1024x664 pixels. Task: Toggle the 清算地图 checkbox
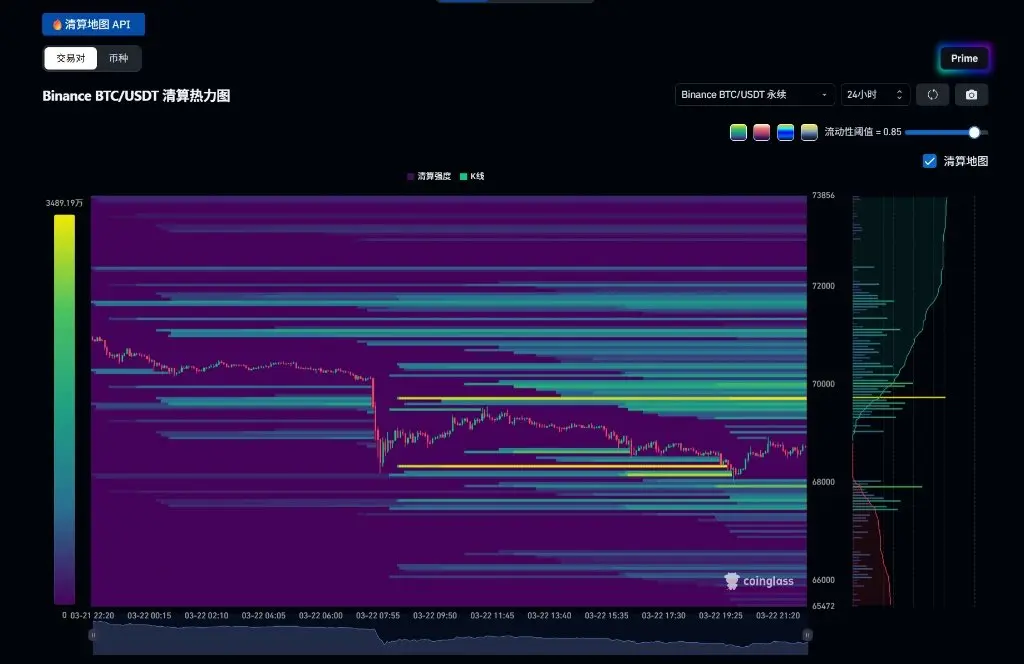[929, 161]
